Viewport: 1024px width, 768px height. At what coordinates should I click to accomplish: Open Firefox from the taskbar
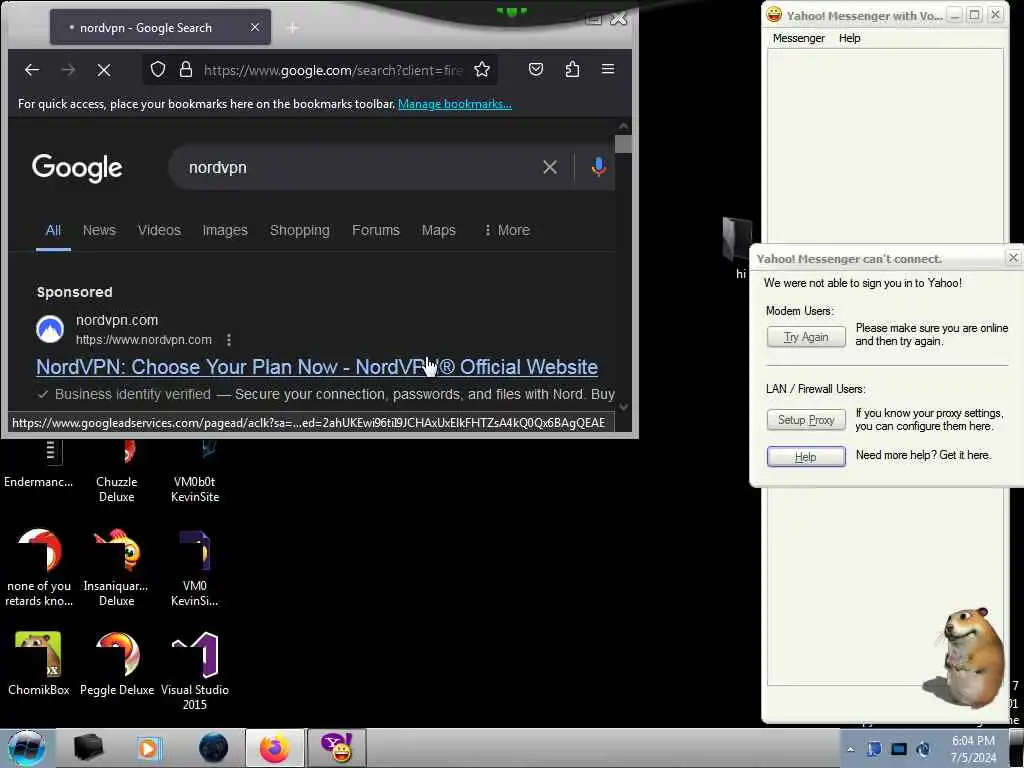[x=274, y=748]
